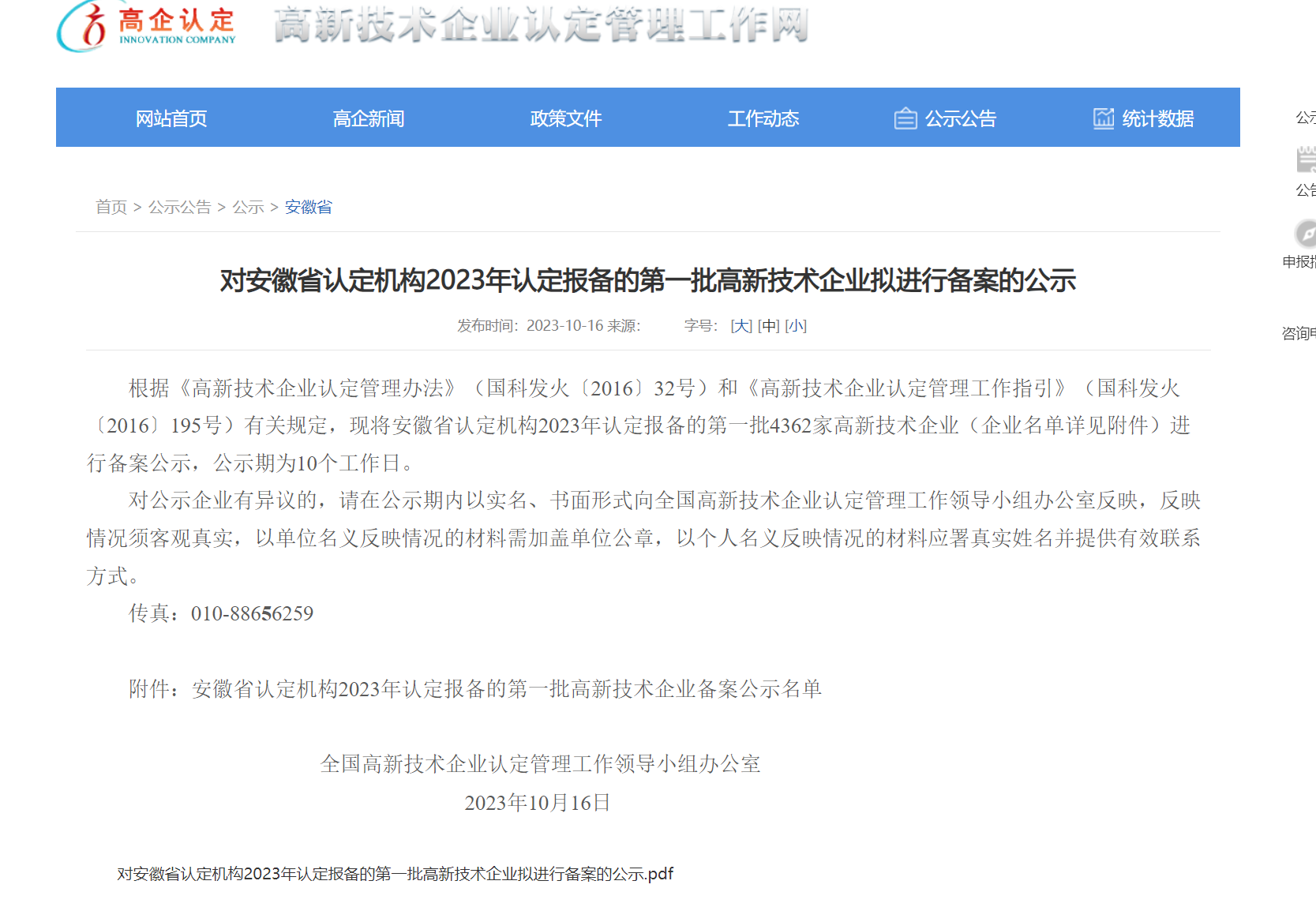This screenshot has height=907, width=1316.
Task: Set font size to large [大]
Action: (x=740, y=326)
